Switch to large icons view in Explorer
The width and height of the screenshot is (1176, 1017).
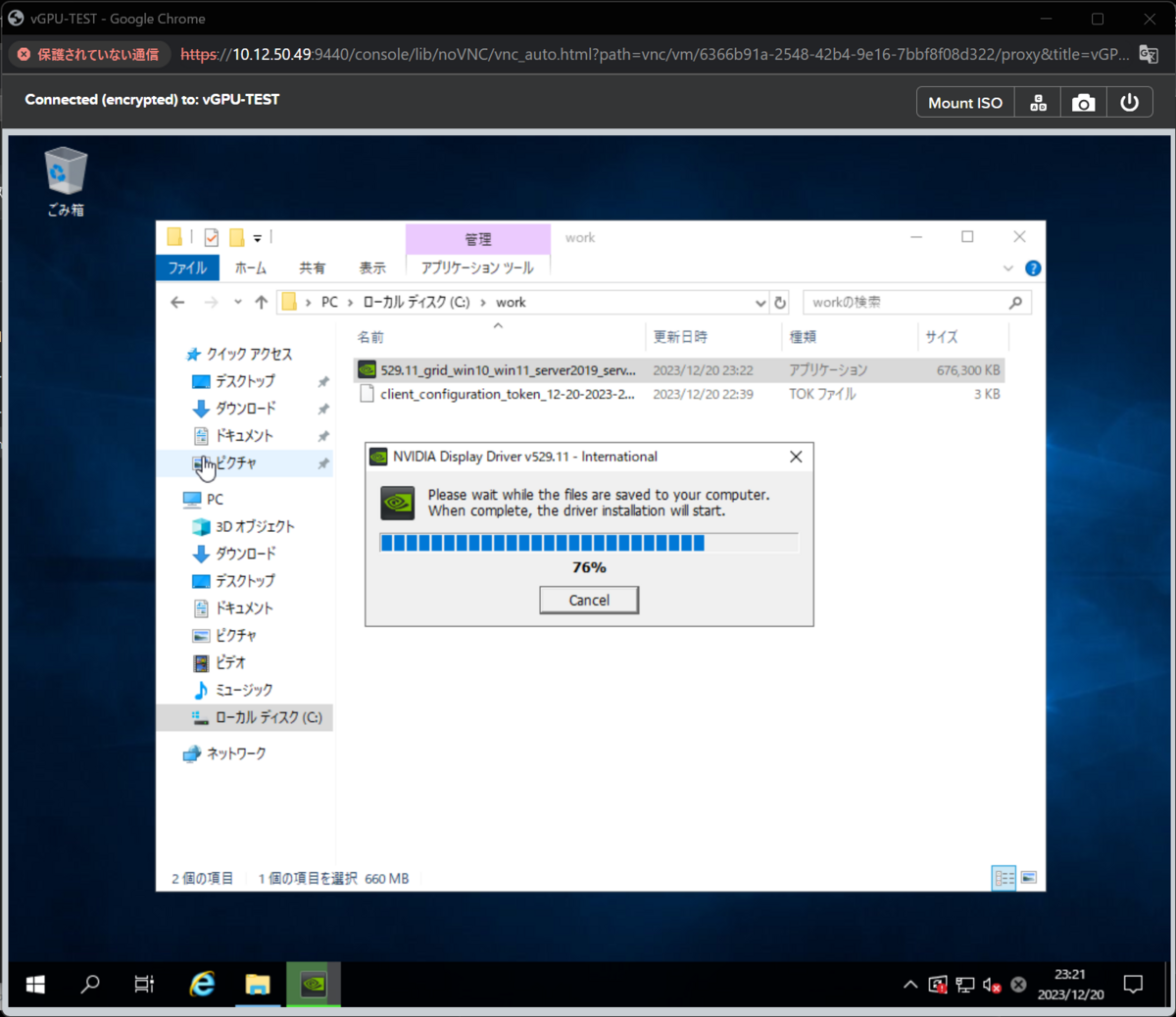[1028, 878]
